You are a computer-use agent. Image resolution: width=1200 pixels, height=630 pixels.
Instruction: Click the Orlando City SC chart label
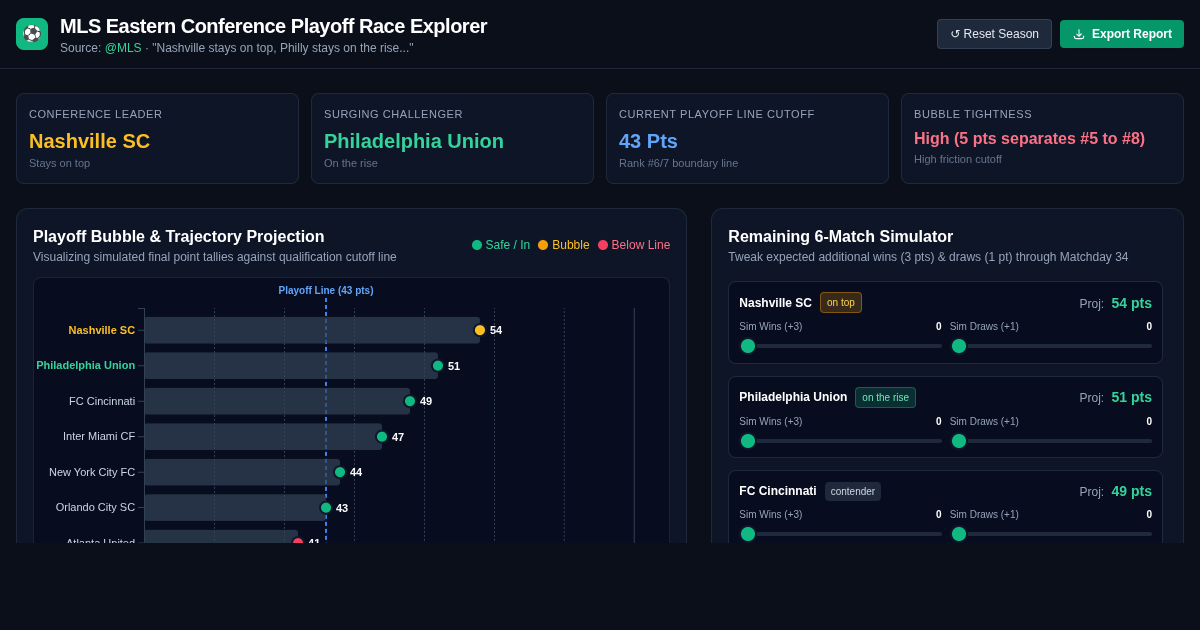(95, 507)
